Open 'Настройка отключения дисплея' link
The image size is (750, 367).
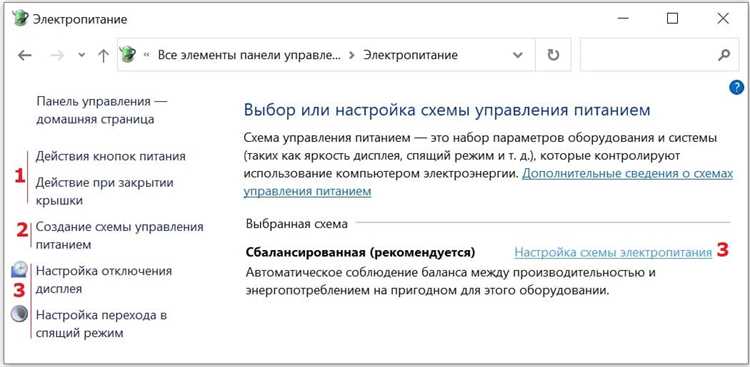(104, 280)
